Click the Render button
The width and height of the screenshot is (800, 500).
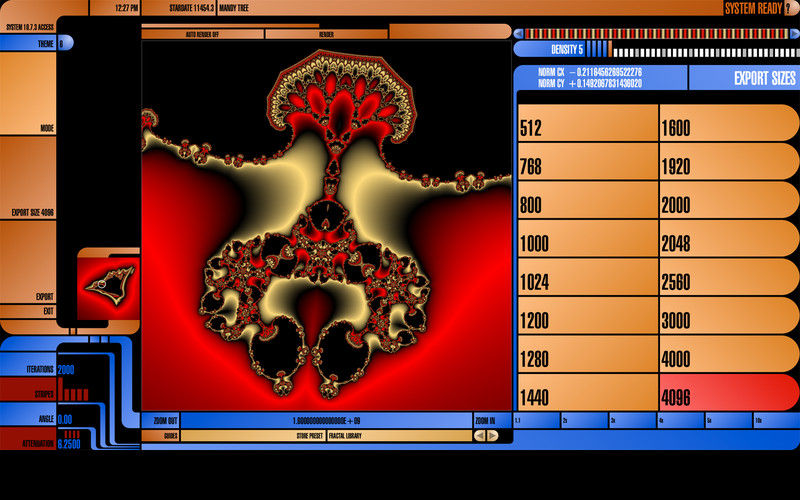tap(326, 34)
